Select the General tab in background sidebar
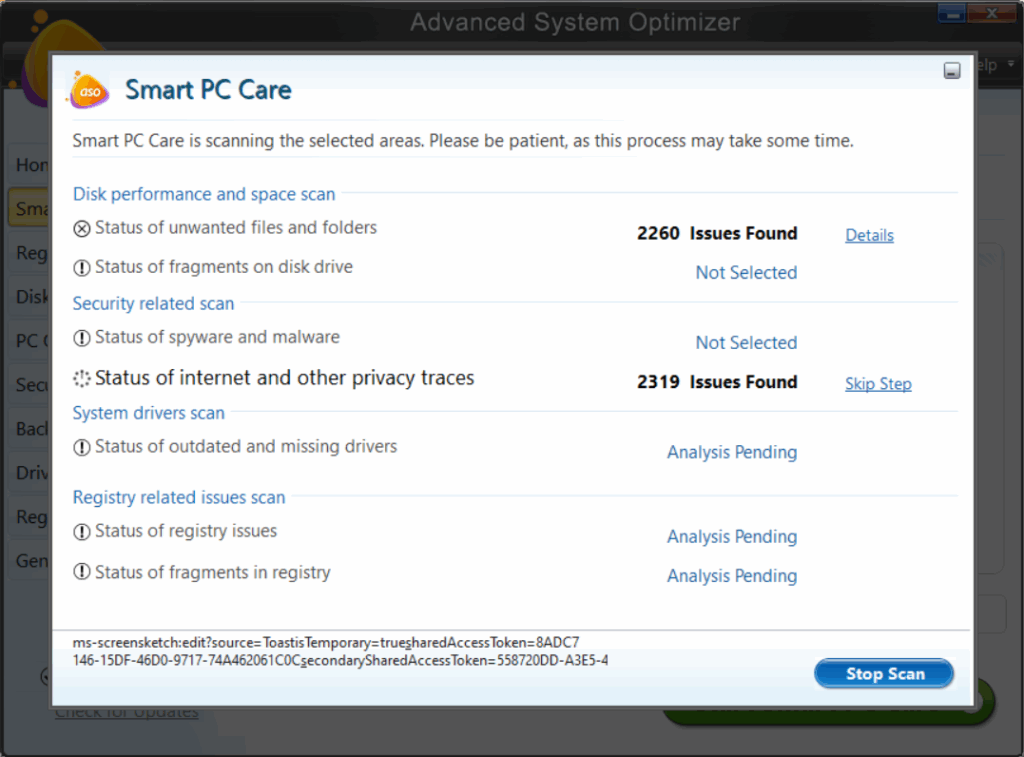The height and width of the screenshot is (757, 1024). tap(30, 560)
